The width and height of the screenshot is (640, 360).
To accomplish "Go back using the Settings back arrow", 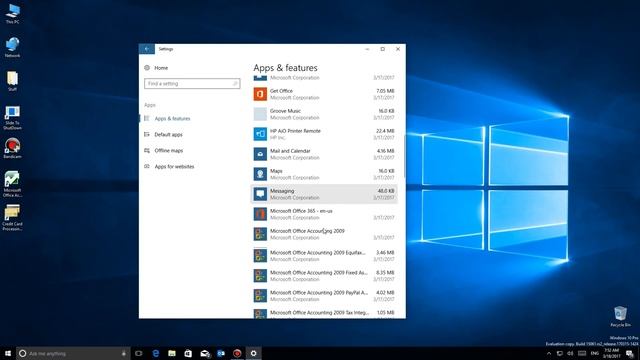I will click(x=147, y=49).
